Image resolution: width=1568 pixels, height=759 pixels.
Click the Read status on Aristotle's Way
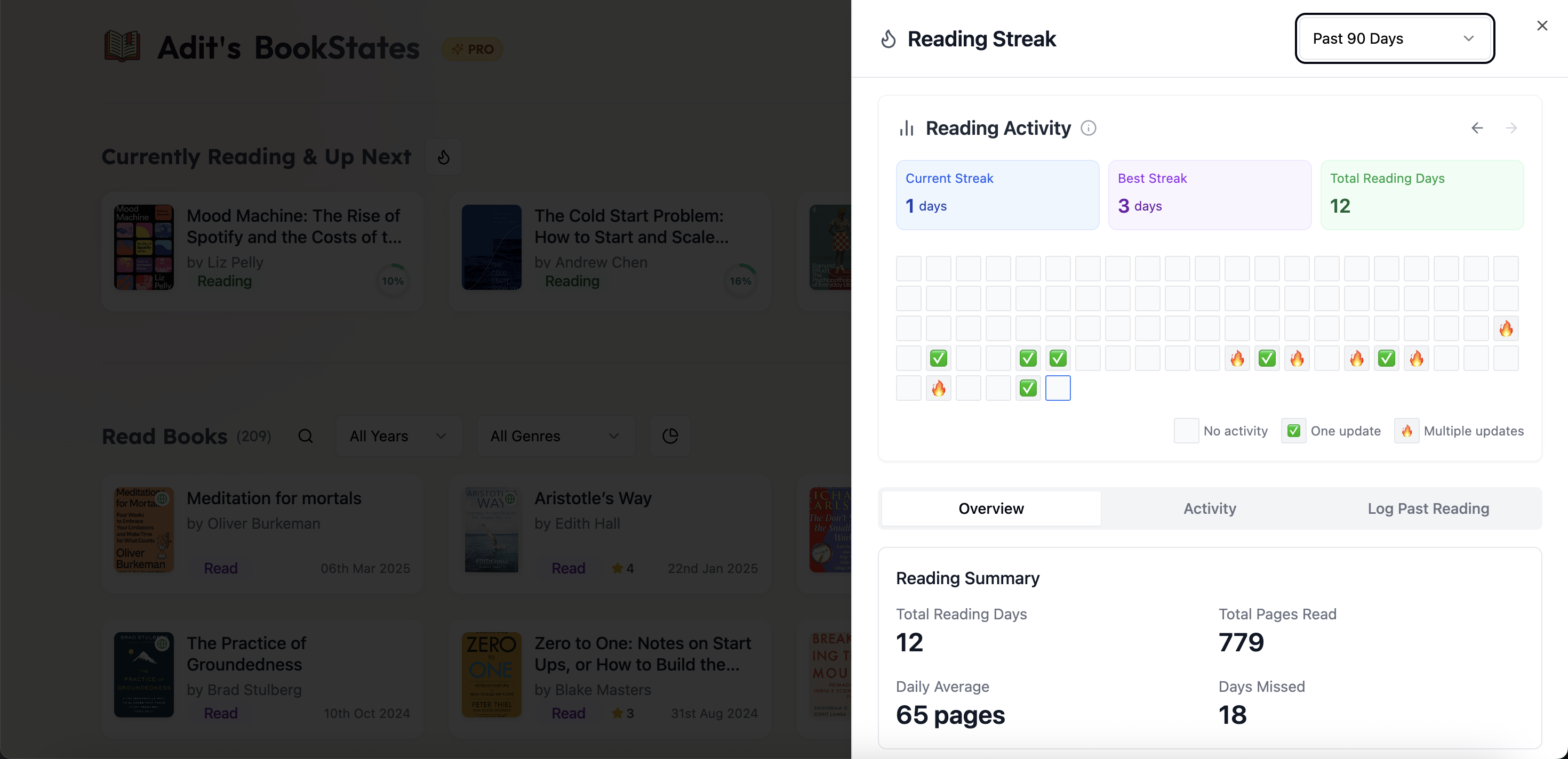coord(569,568)
